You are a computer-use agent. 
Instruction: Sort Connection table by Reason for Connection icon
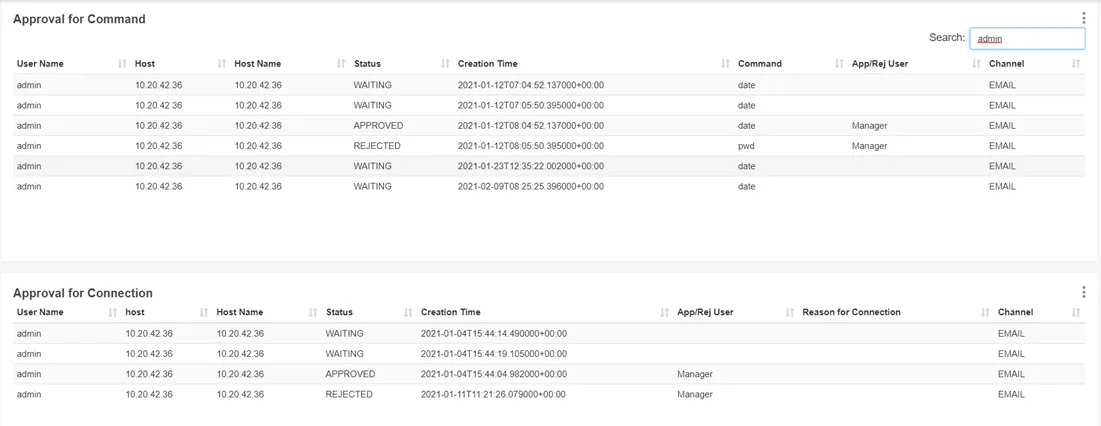pos(985,312)
